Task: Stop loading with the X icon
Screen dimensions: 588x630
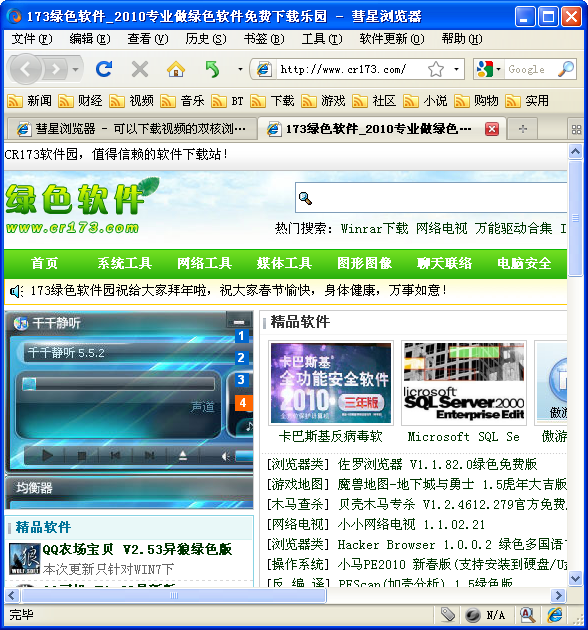Action: pyautogui.click(x=140, y=69)
